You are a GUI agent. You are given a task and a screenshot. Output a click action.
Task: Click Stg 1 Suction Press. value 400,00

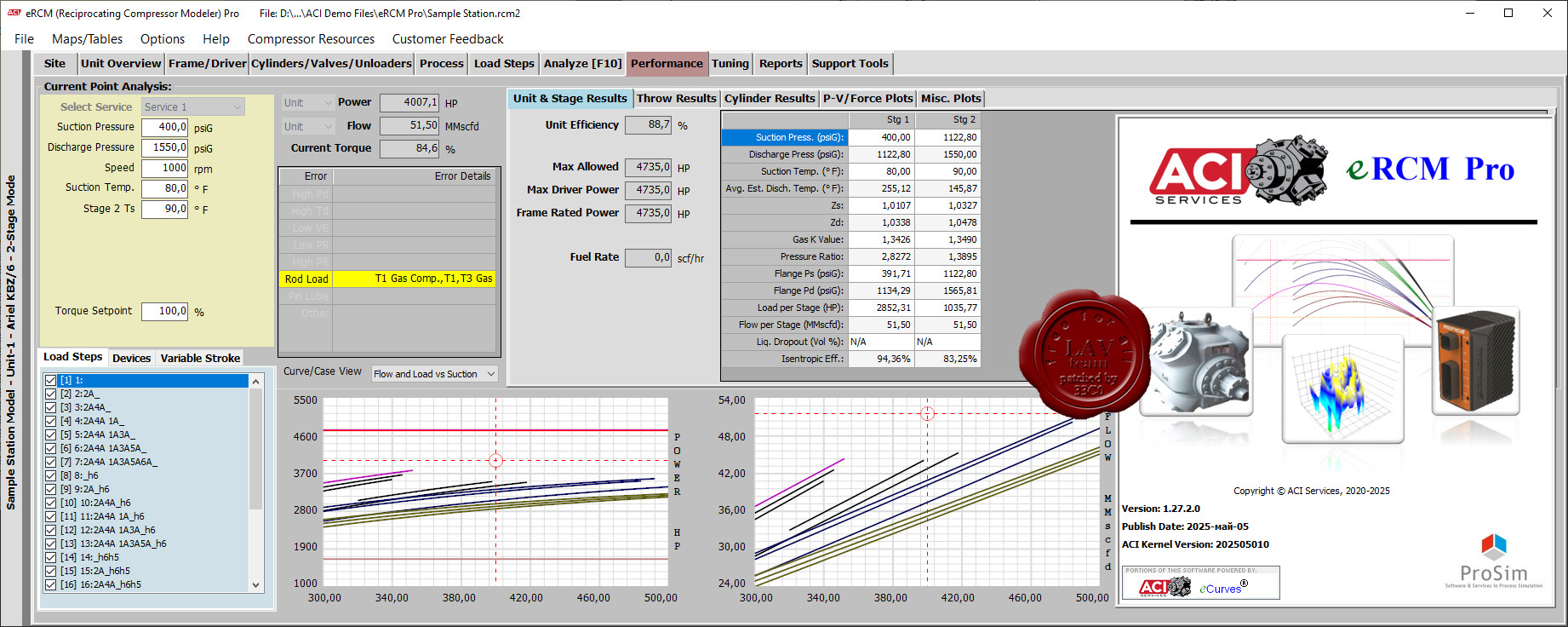(881, 137)
